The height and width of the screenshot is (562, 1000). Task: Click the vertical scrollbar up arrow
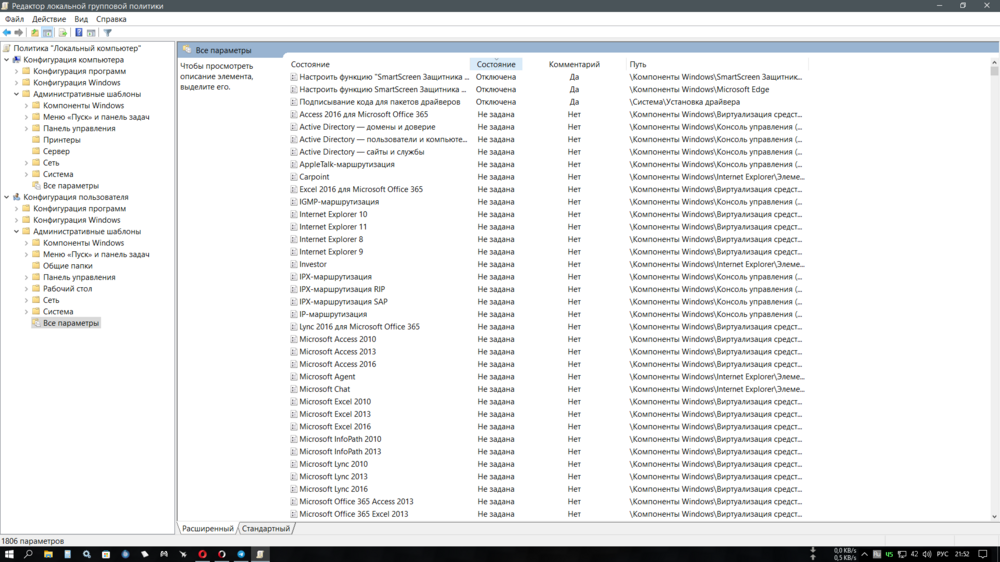click(x=994, y=63)
